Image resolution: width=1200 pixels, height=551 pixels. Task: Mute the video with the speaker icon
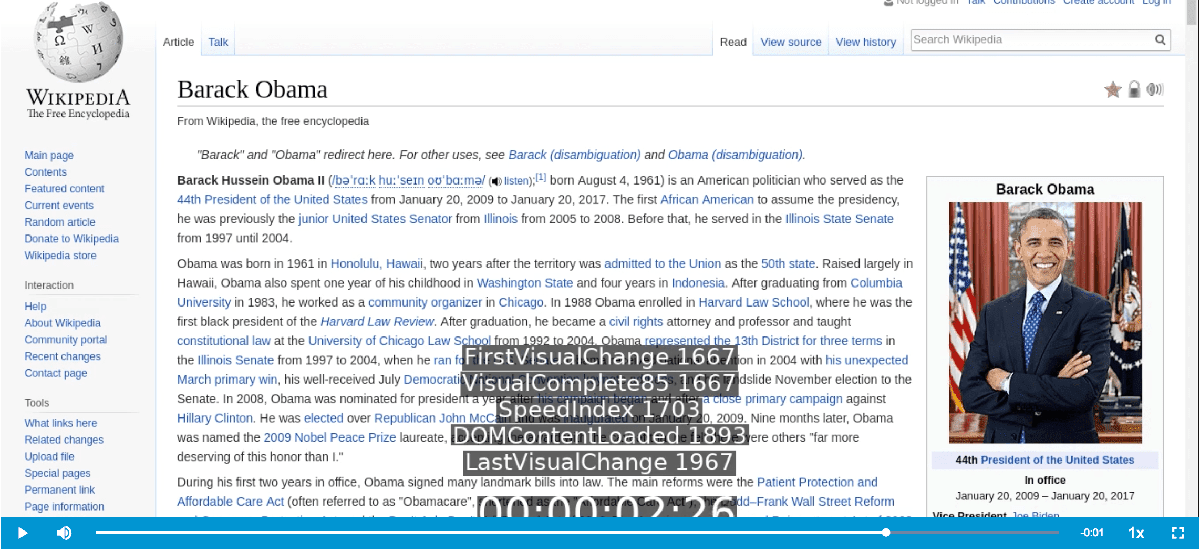point(64,533)
